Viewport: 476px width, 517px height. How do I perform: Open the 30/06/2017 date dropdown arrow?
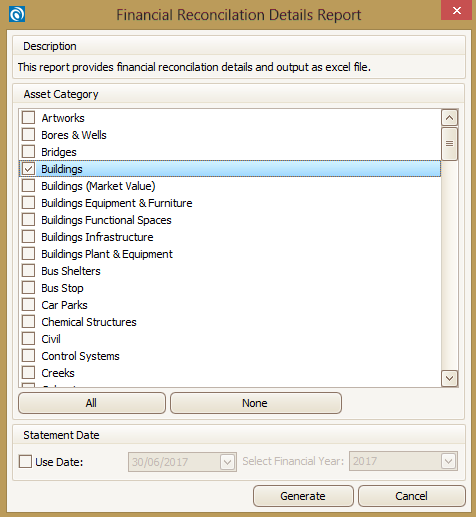[228, 462]
